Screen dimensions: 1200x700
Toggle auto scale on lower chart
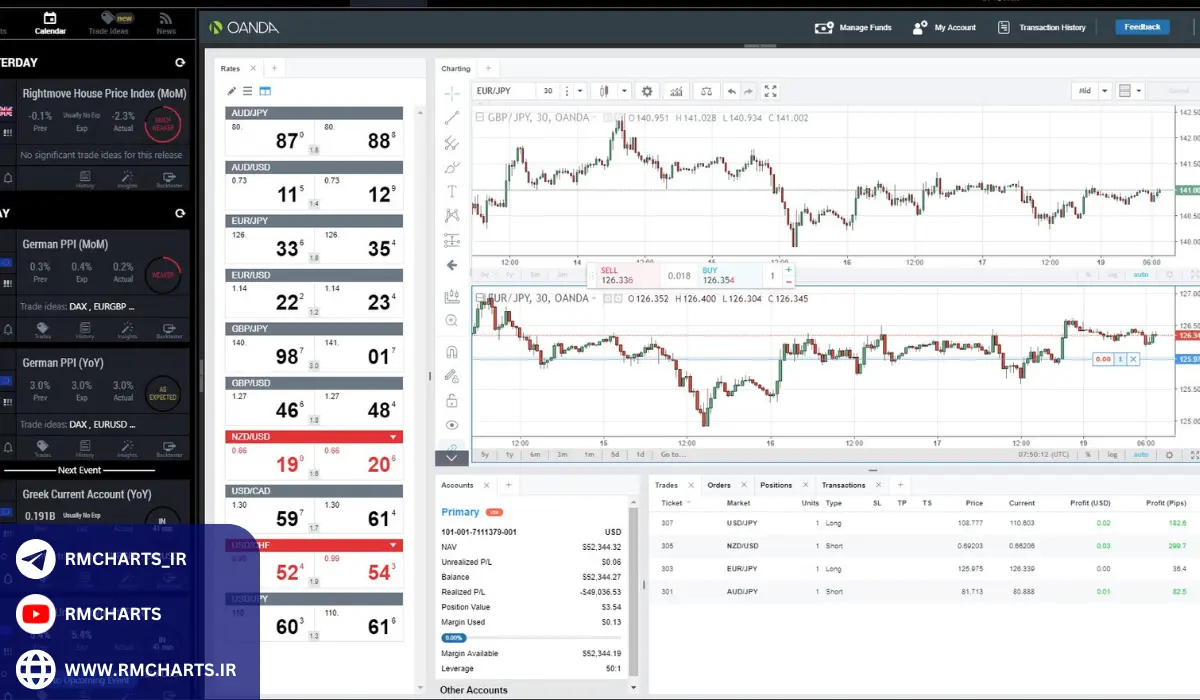(x=1140, y=455)
